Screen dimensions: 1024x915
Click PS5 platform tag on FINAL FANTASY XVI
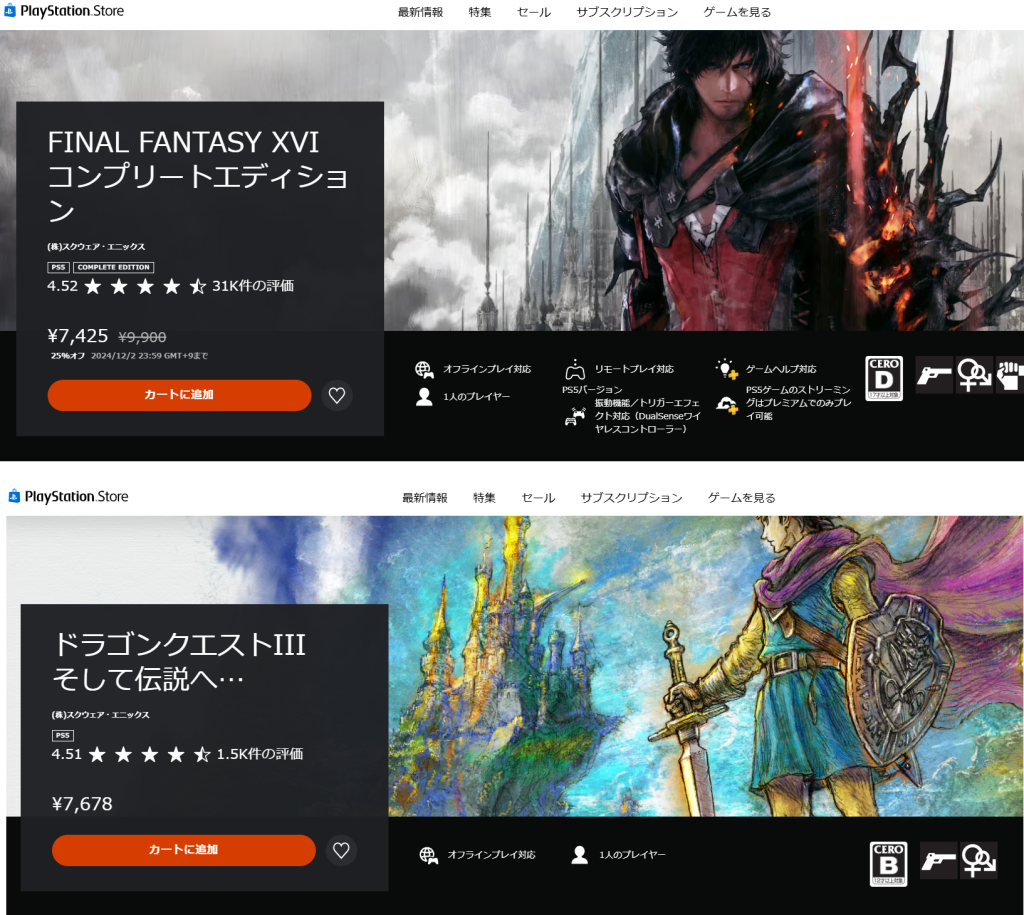click(58, 267)
